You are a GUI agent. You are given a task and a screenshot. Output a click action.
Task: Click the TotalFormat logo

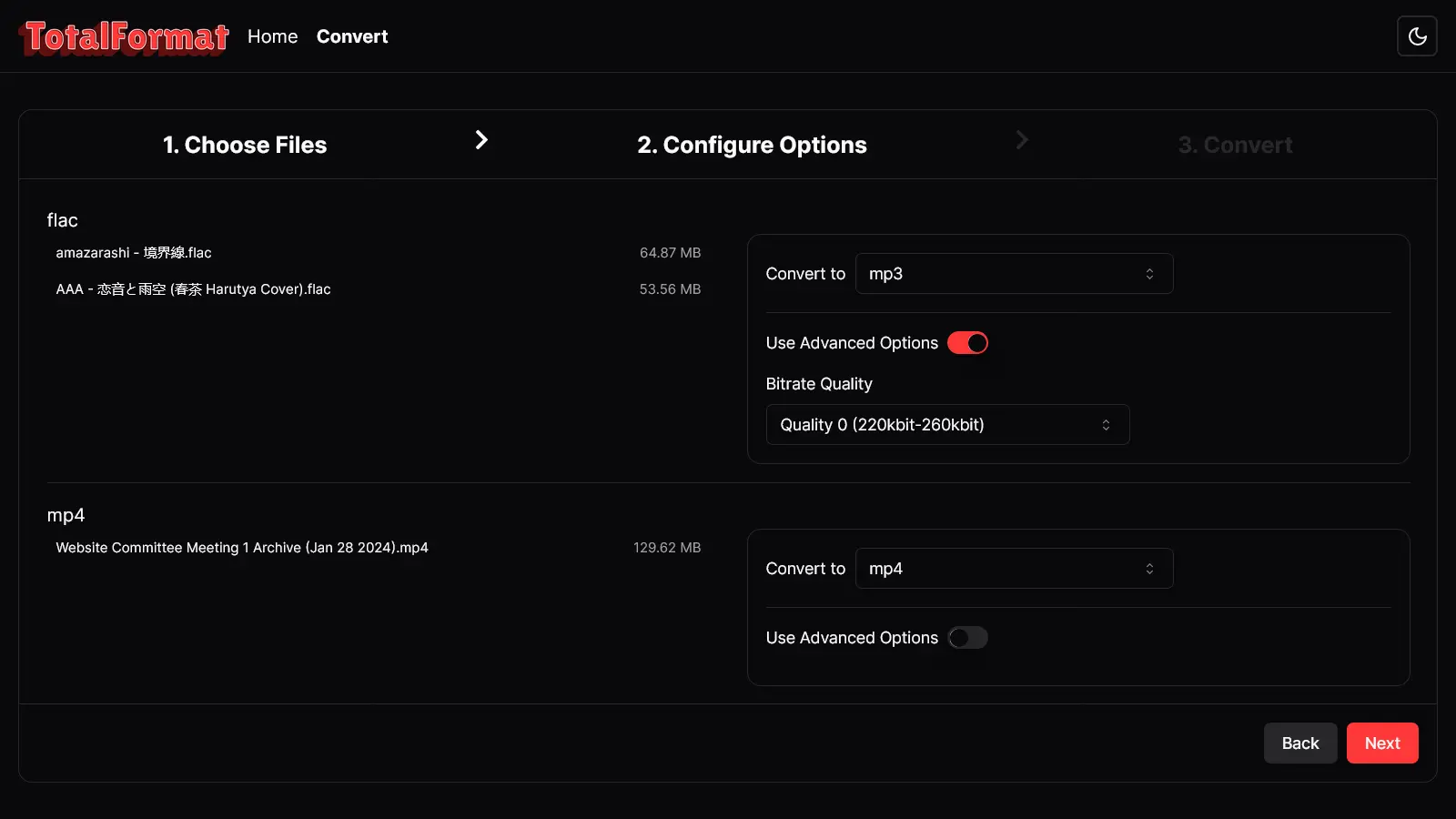[x=125, y=37]
